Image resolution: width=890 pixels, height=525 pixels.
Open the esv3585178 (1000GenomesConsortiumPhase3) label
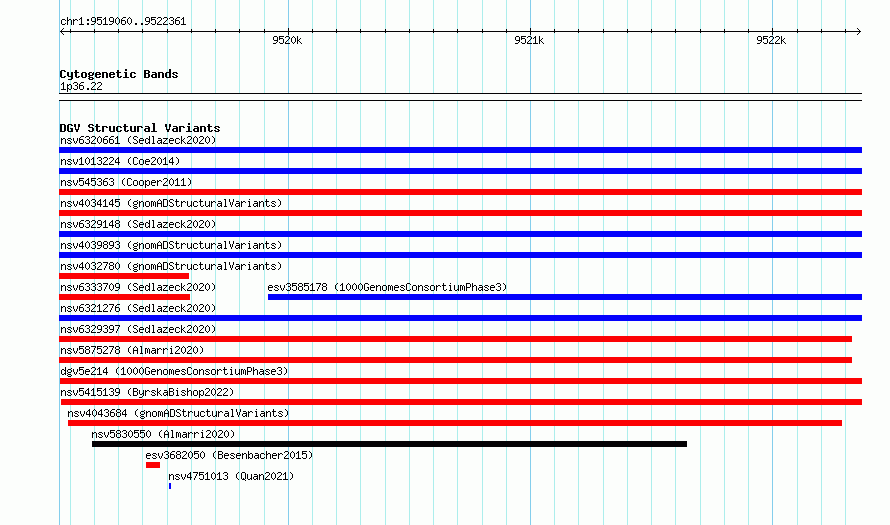(x=387, y=287)
